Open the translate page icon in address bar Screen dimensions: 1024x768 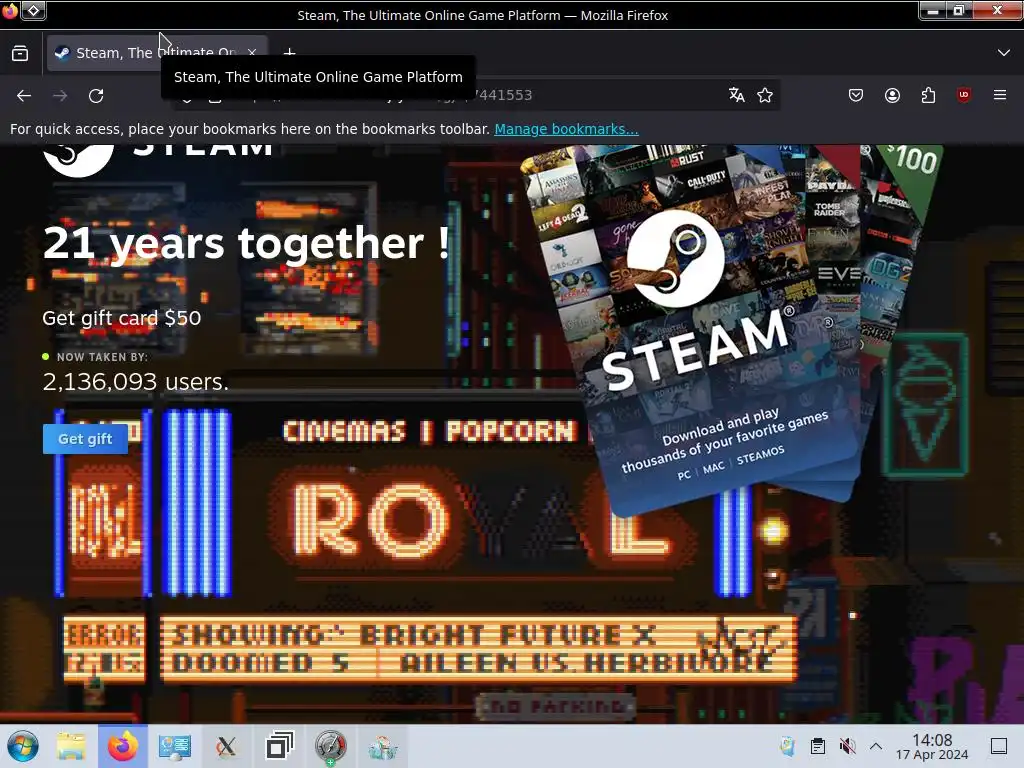click(x=737, y=95)
